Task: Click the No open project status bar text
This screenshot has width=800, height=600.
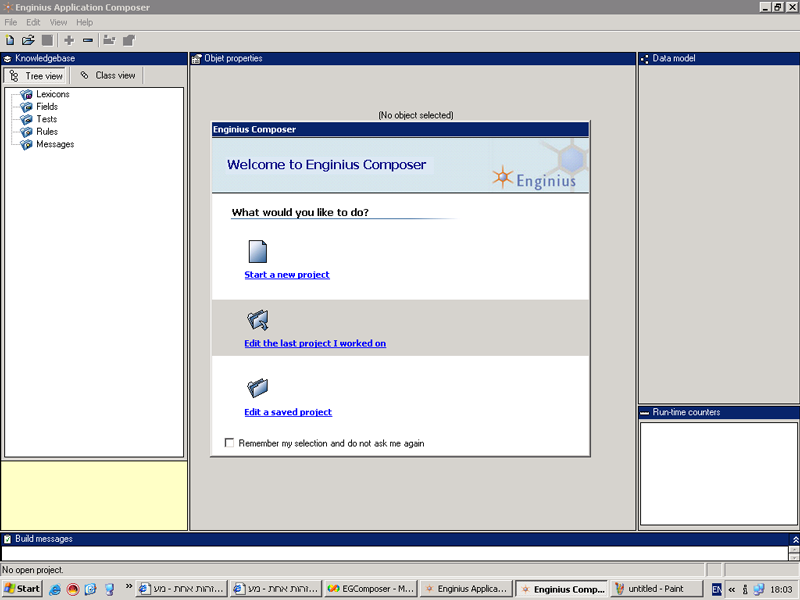Action: [x=33, y=570]
